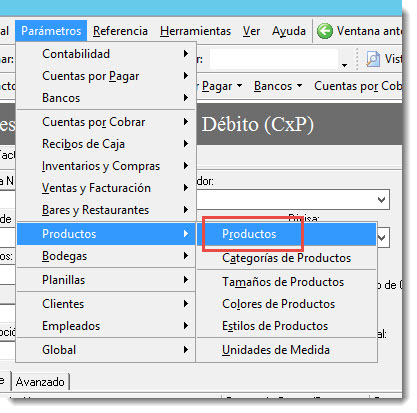Image resolution: width=417 pixels, height=413 pixels.
Task: Switch to the Avanzado tab
Action: 40,382
